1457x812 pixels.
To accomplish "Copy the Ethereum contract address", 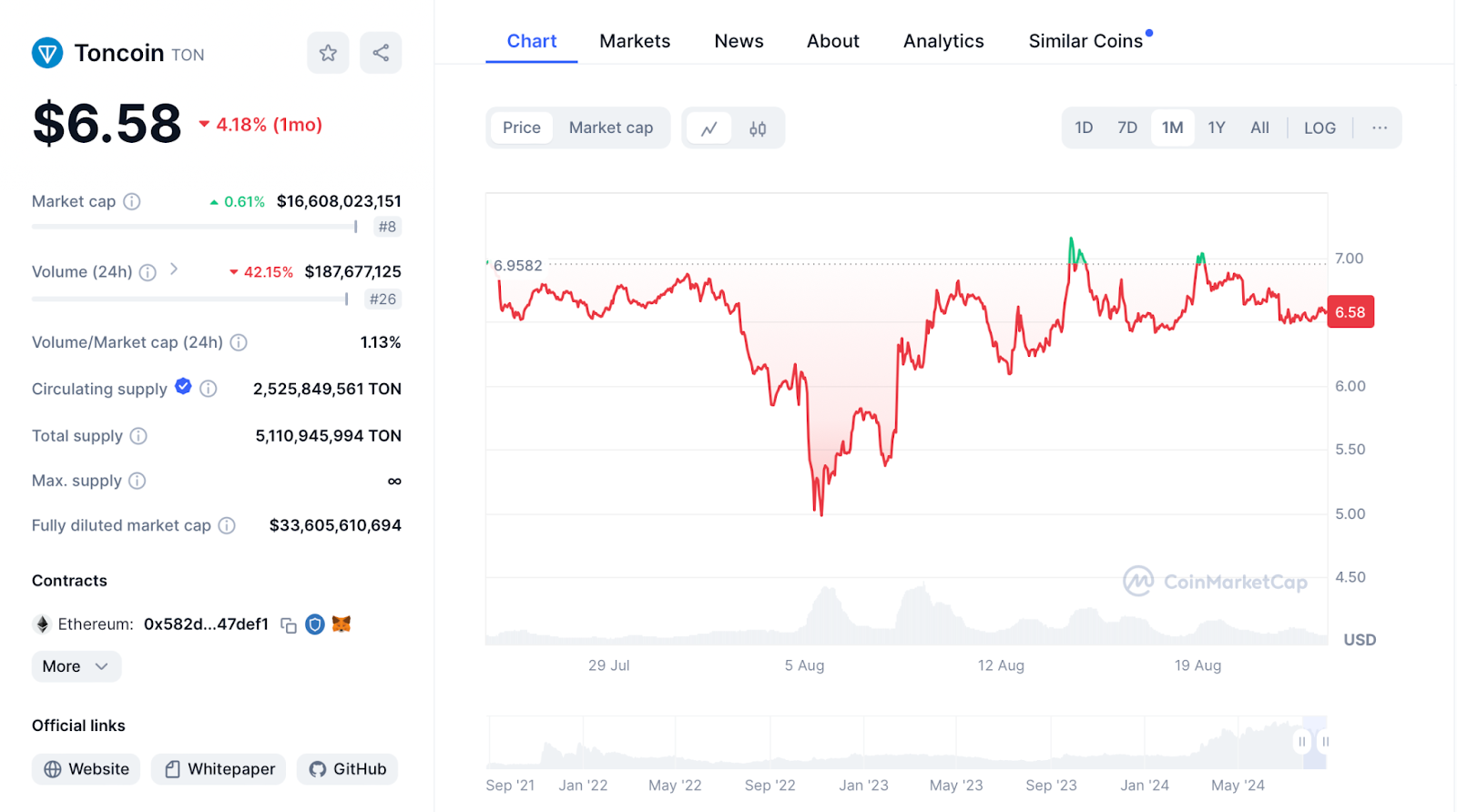I will click(289, 625).
